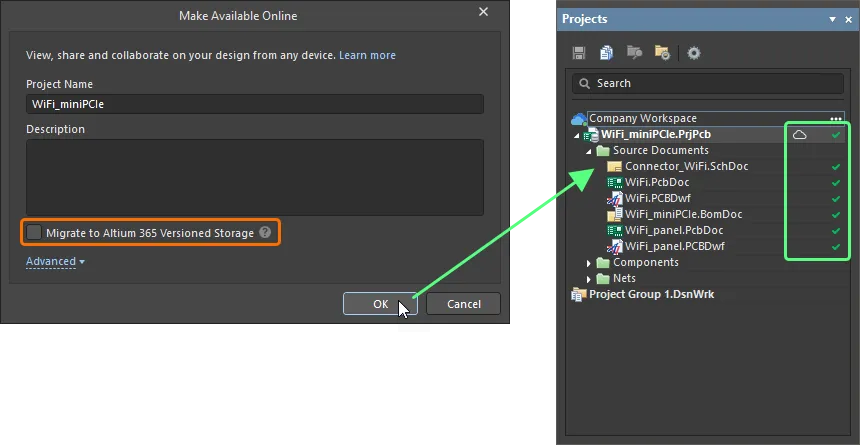Close the Make Available Online dialog
860x445 pixels.
[483, 12]
